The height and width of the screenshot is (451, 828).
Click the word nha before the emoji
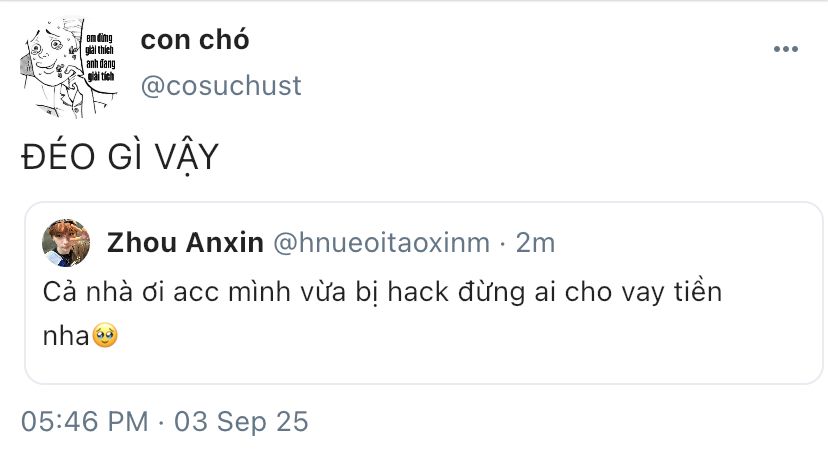pos(66,336)
